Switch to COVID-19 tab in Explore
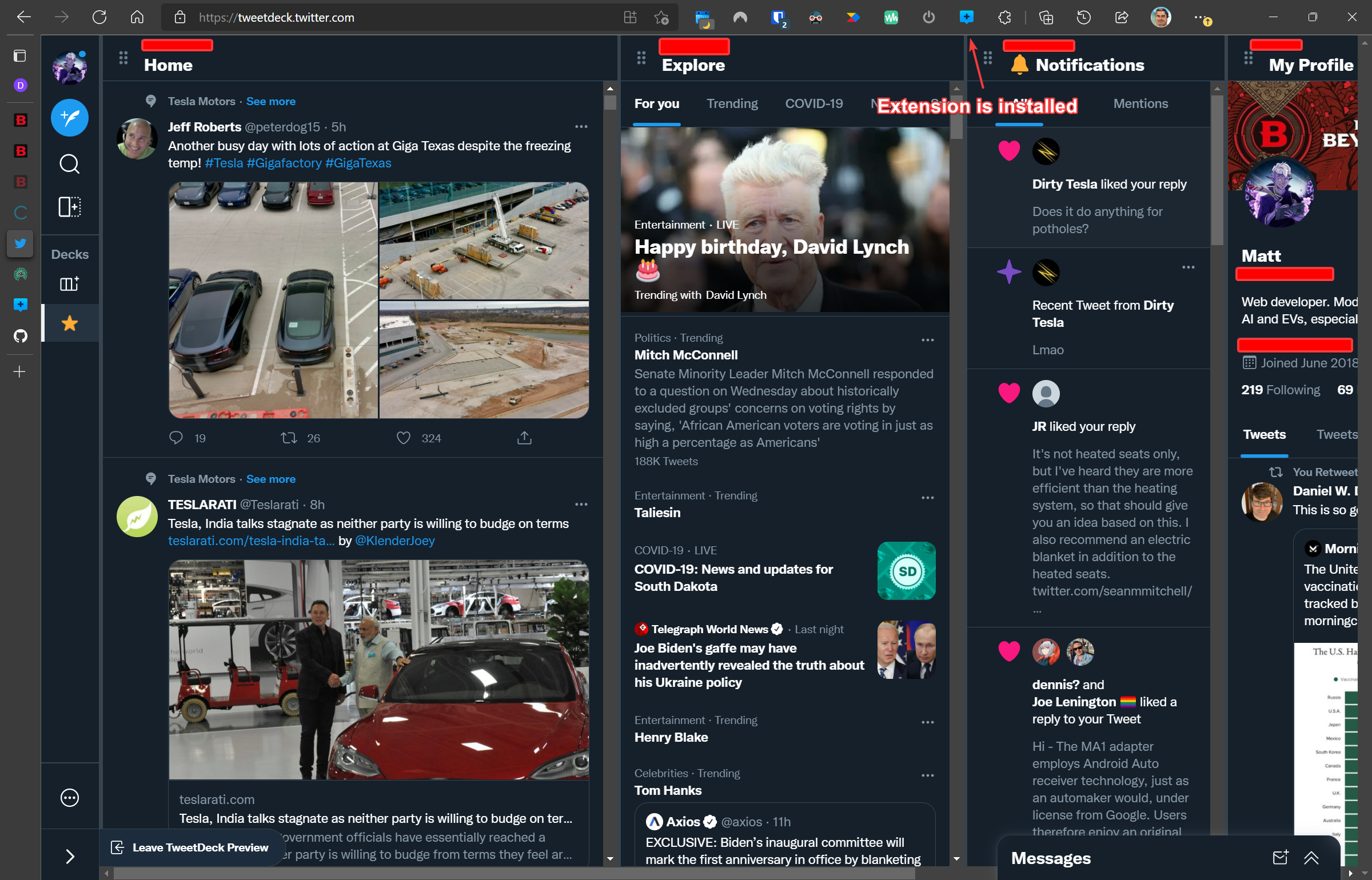1372x880 pixels. [813, 103]
